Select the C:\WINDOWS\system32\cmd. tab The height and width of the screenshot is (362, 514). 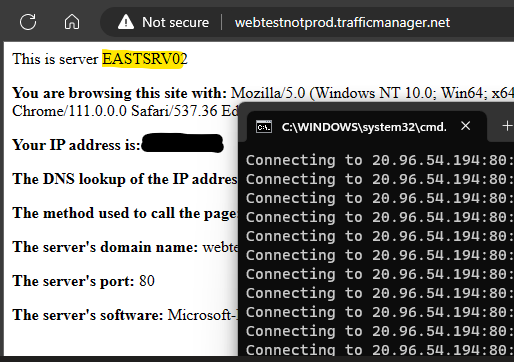coord(364,127)
